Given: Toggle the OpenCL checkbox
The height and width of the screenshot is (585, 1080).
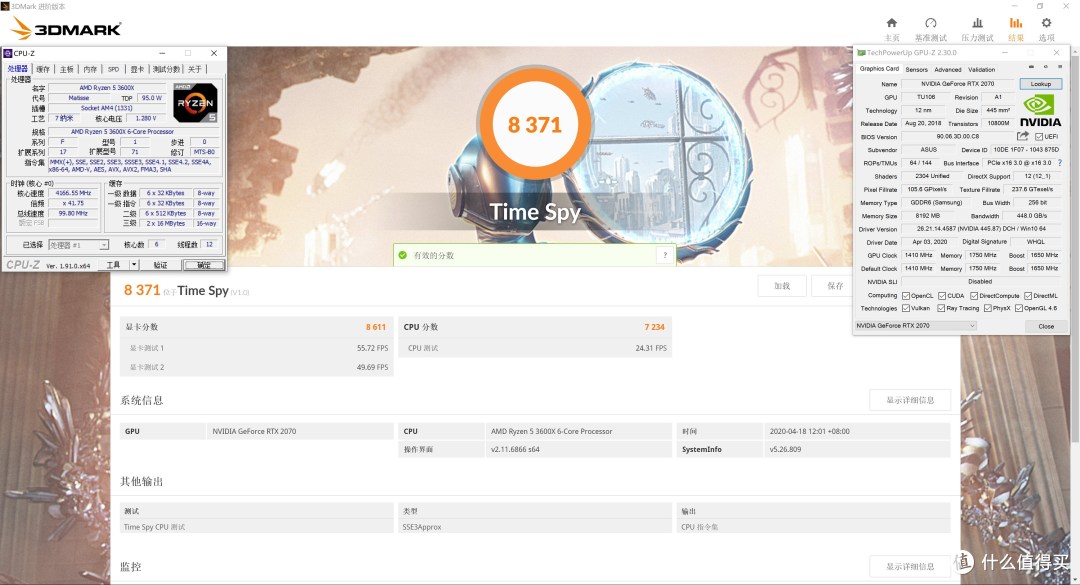Looking at the screenshot, I should [x=906, y=296].
